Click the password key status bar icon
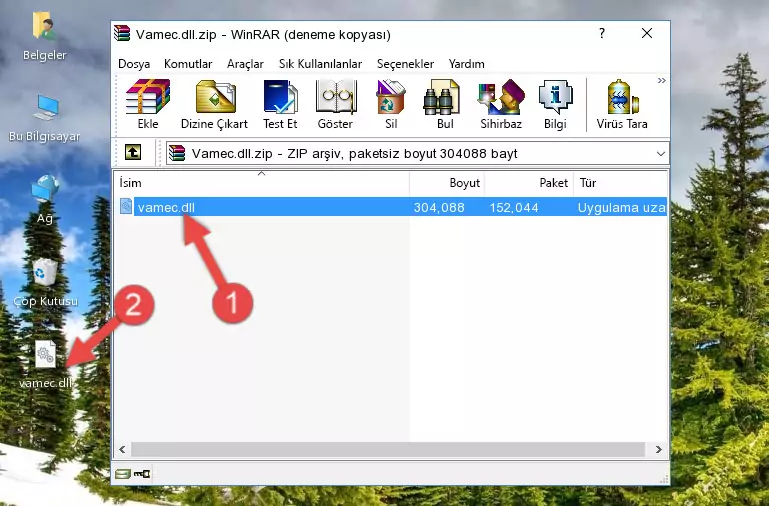 (x=142, y=474)
